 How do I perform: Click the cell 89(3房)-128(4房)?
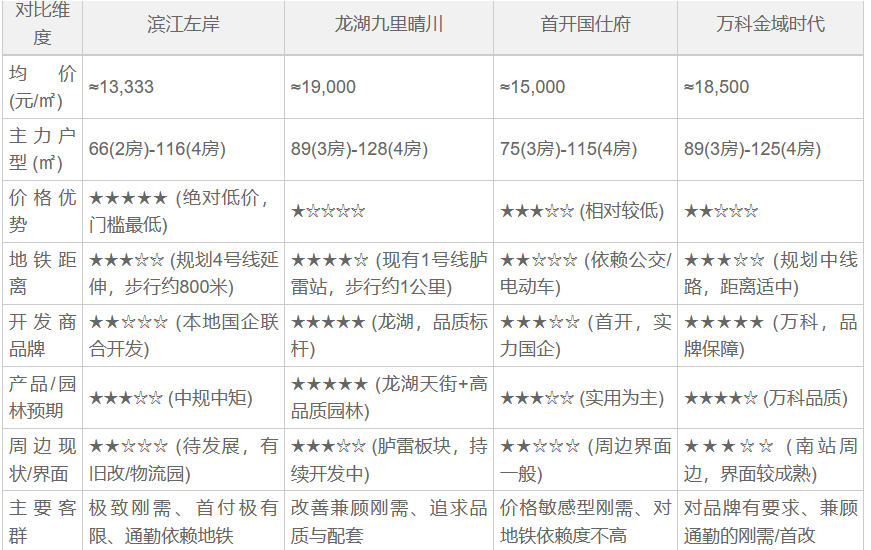[389, 149]
